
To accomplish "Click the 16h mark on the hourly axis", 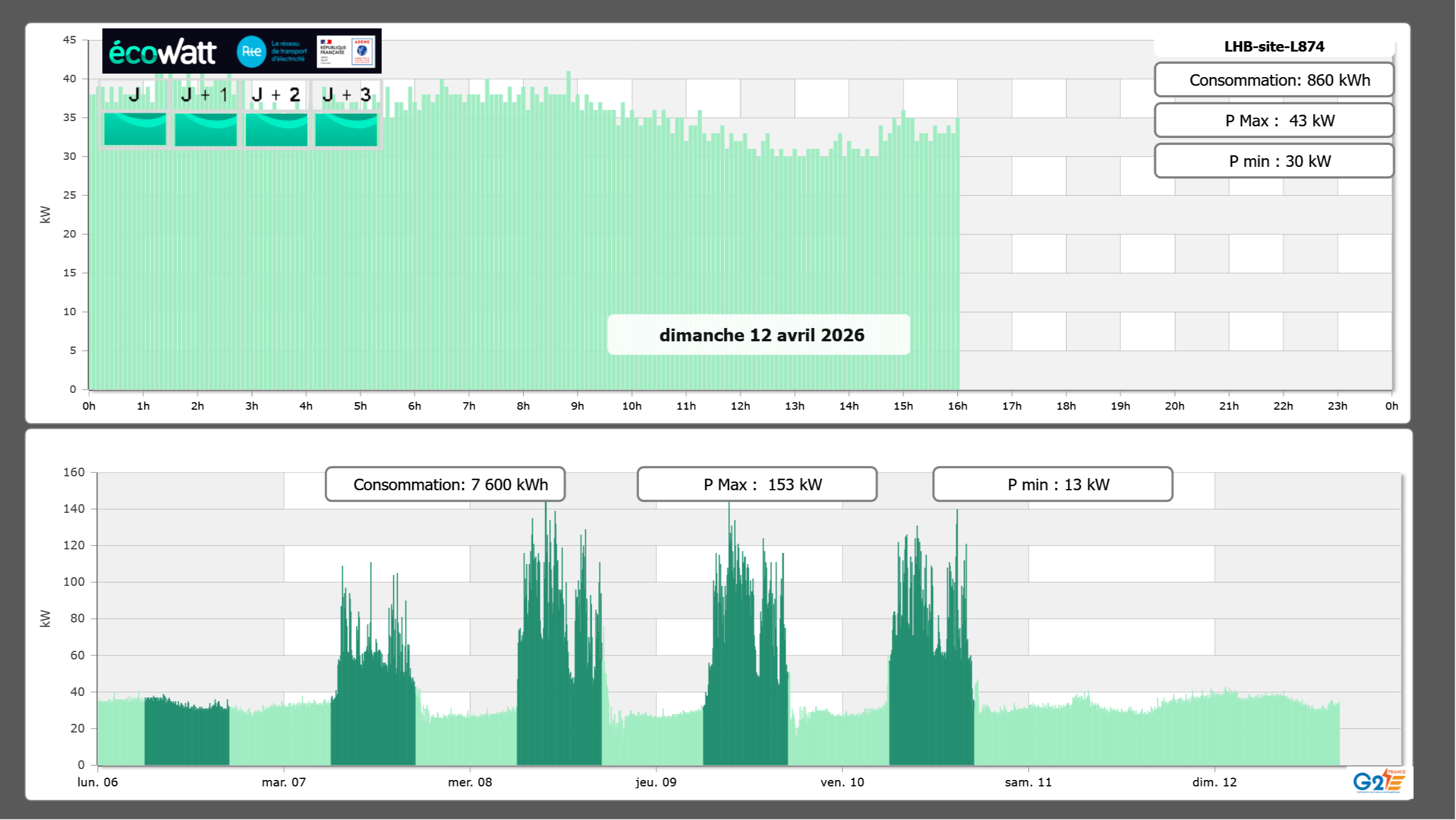I will [x=957, y=406].
